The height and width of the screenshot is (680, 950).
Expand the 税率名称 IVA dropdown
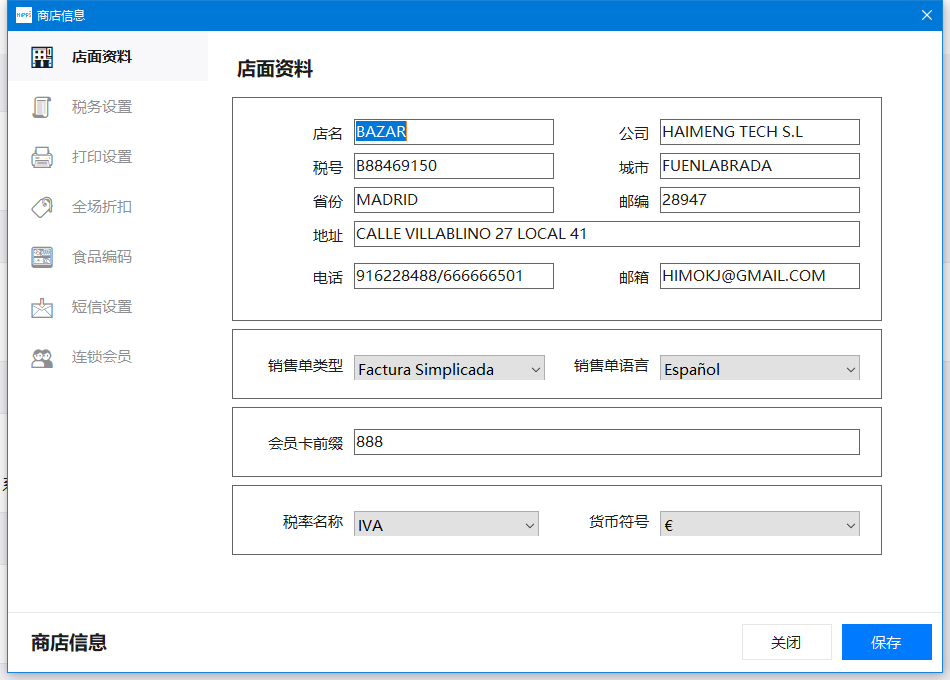click(446, 524)
